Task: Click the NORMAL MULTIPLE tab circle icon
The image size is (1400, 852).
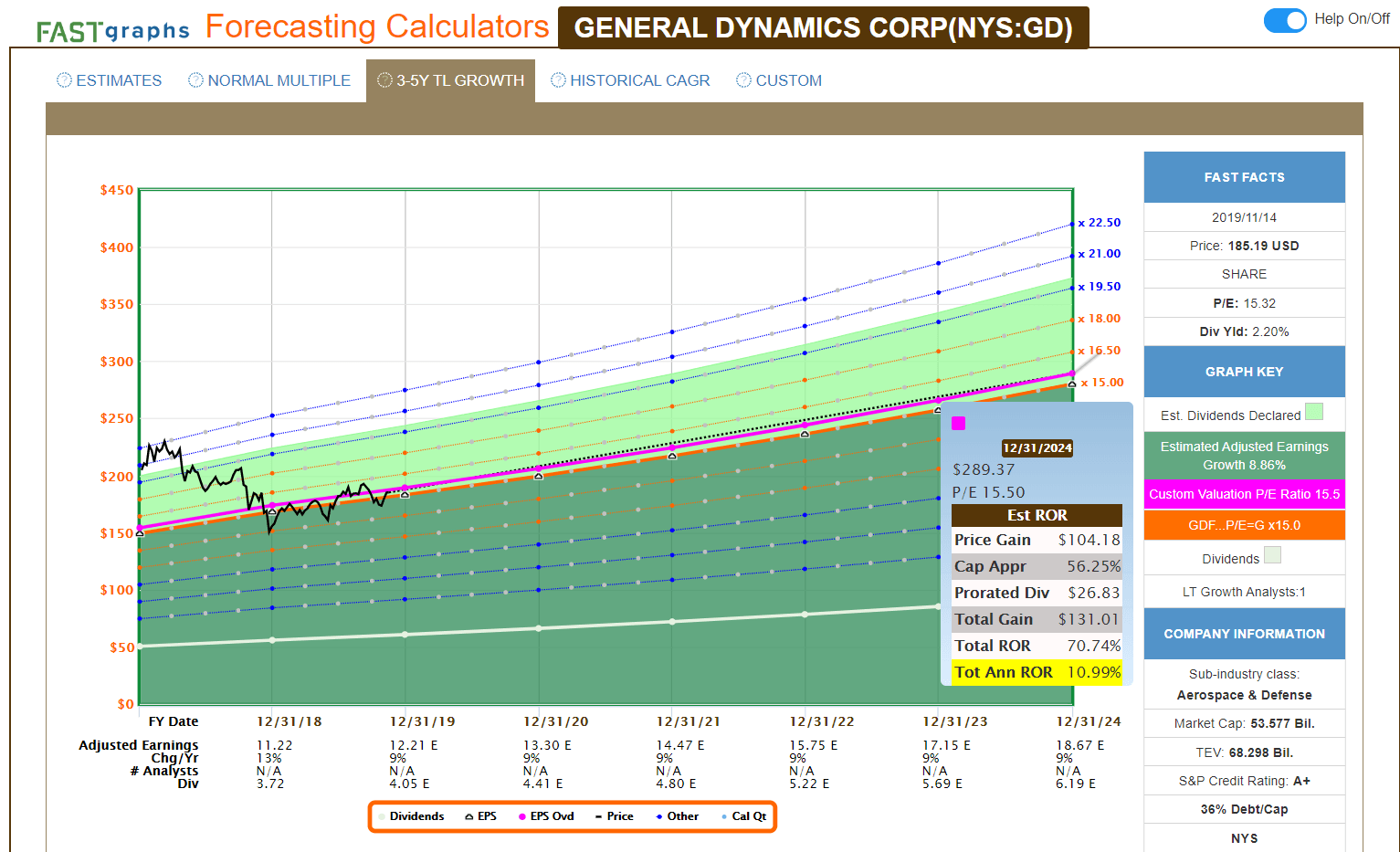Action: click(x=195, y=80)
